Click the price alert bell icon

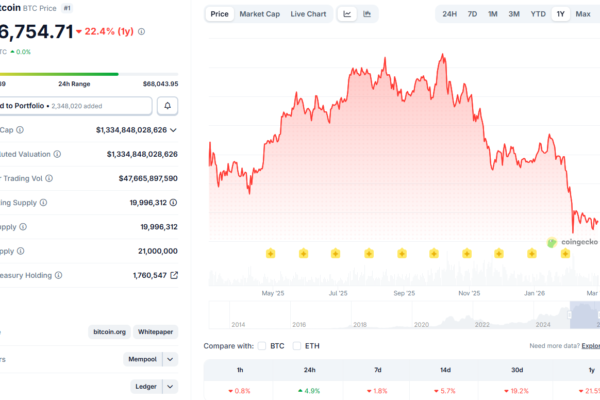click(168, 105)
